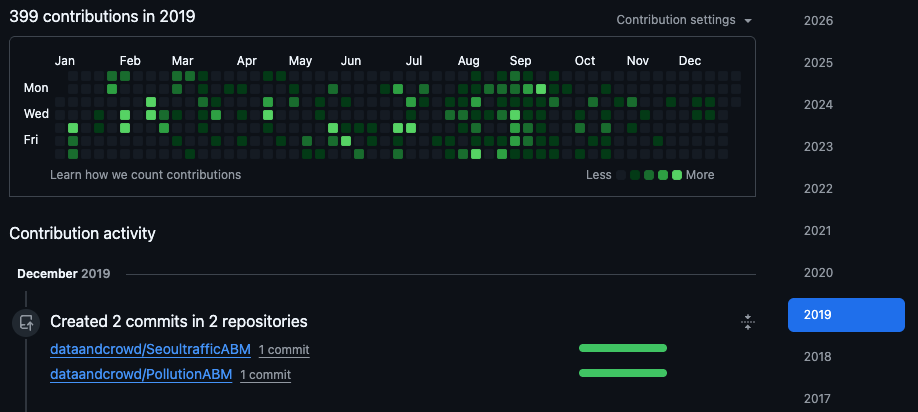The image size is (918, 412).
Task: Open Learn how we count contributions
Action: coord(145,175)
